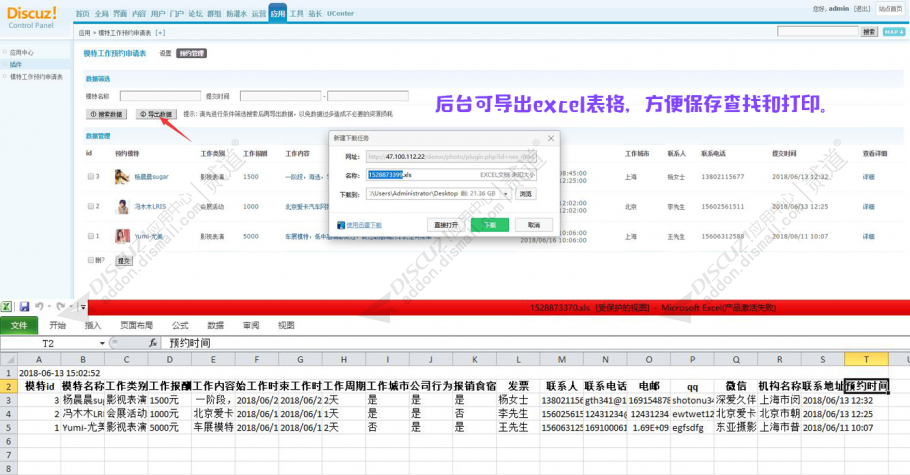
Task: Click the 搜索数据 button
Action: click(x=106, y=114)
